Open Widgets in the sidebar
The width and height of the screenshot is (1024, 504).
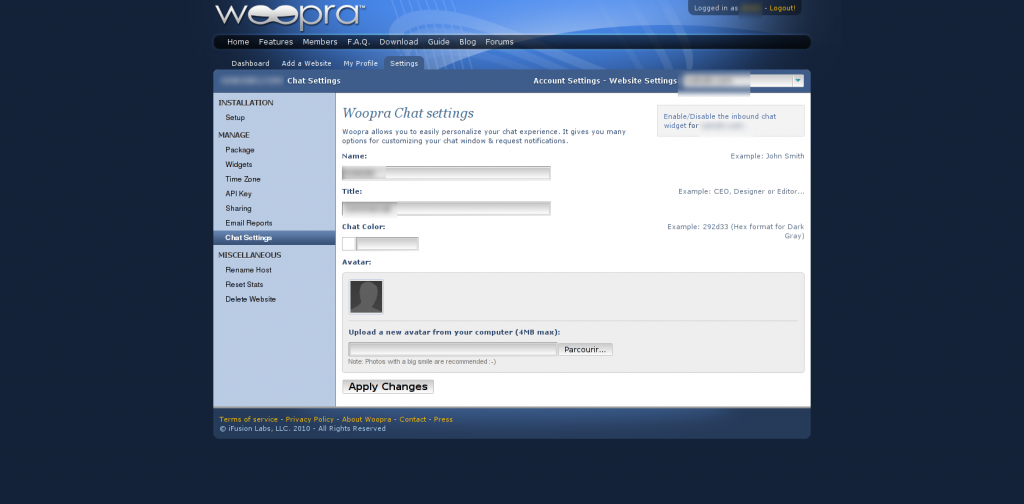coord(238,165)
